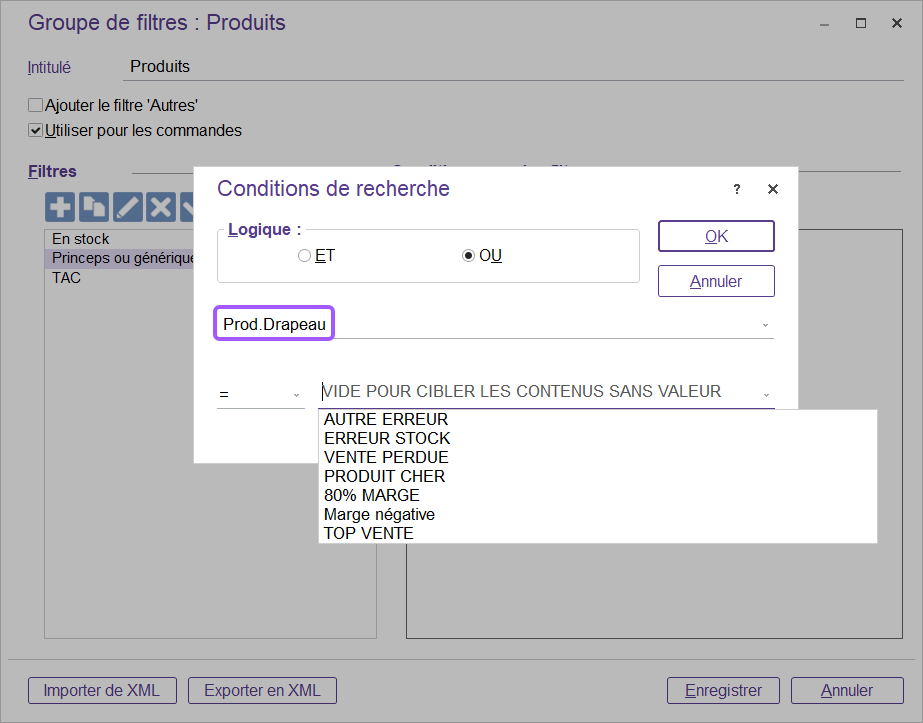Viewport: 923px width, 723px height.
Task: Close the Conditions de recherche dialog
Action: [x=772, y=189]
